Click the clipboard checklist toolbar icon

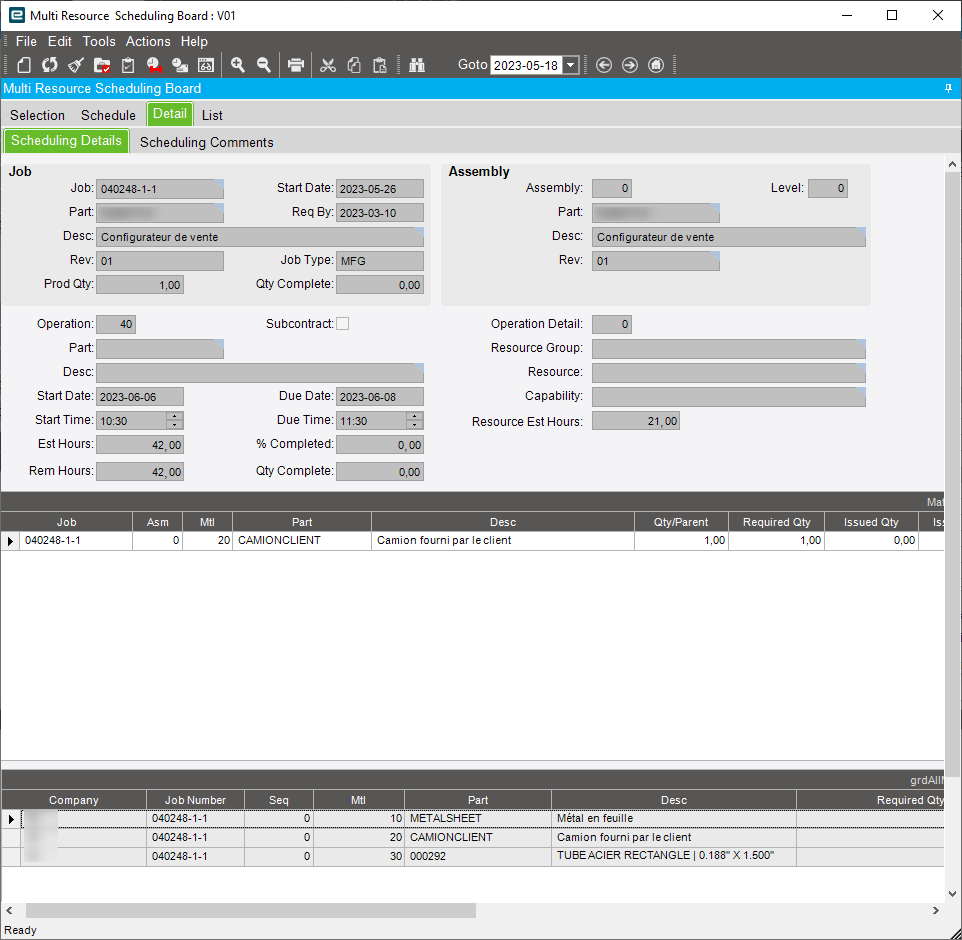[128, 65]
